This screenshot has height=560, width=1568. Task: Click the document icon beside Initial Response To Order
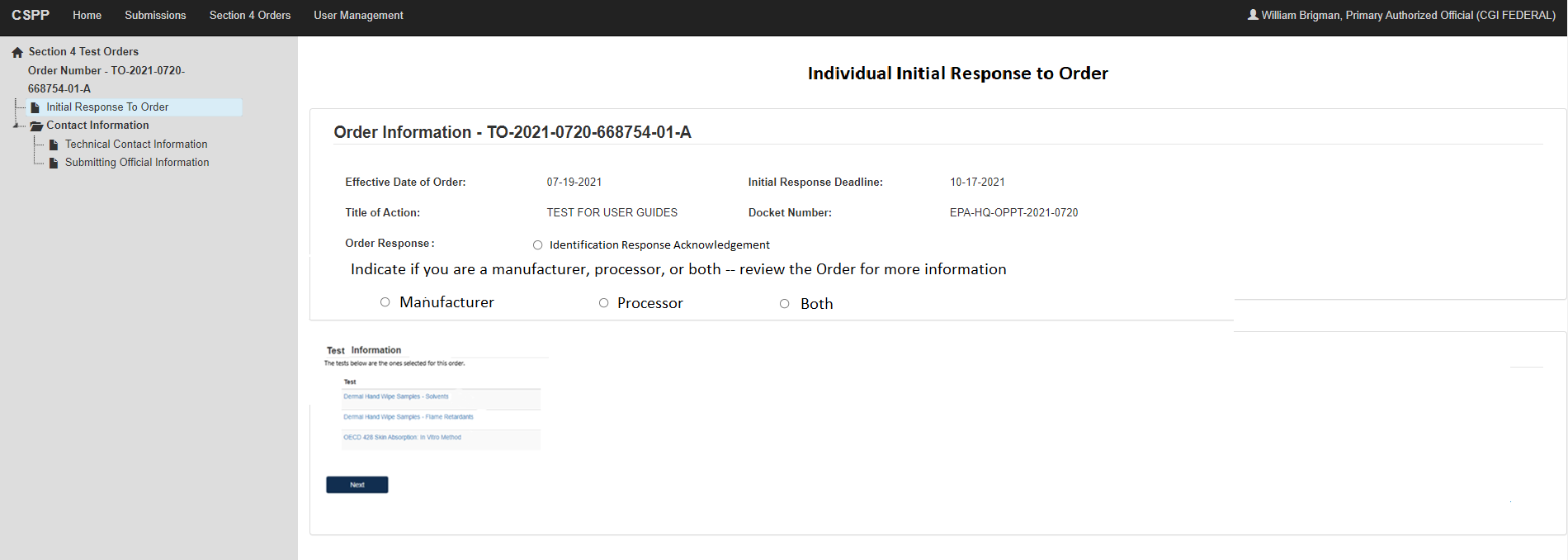pos(35,107)
